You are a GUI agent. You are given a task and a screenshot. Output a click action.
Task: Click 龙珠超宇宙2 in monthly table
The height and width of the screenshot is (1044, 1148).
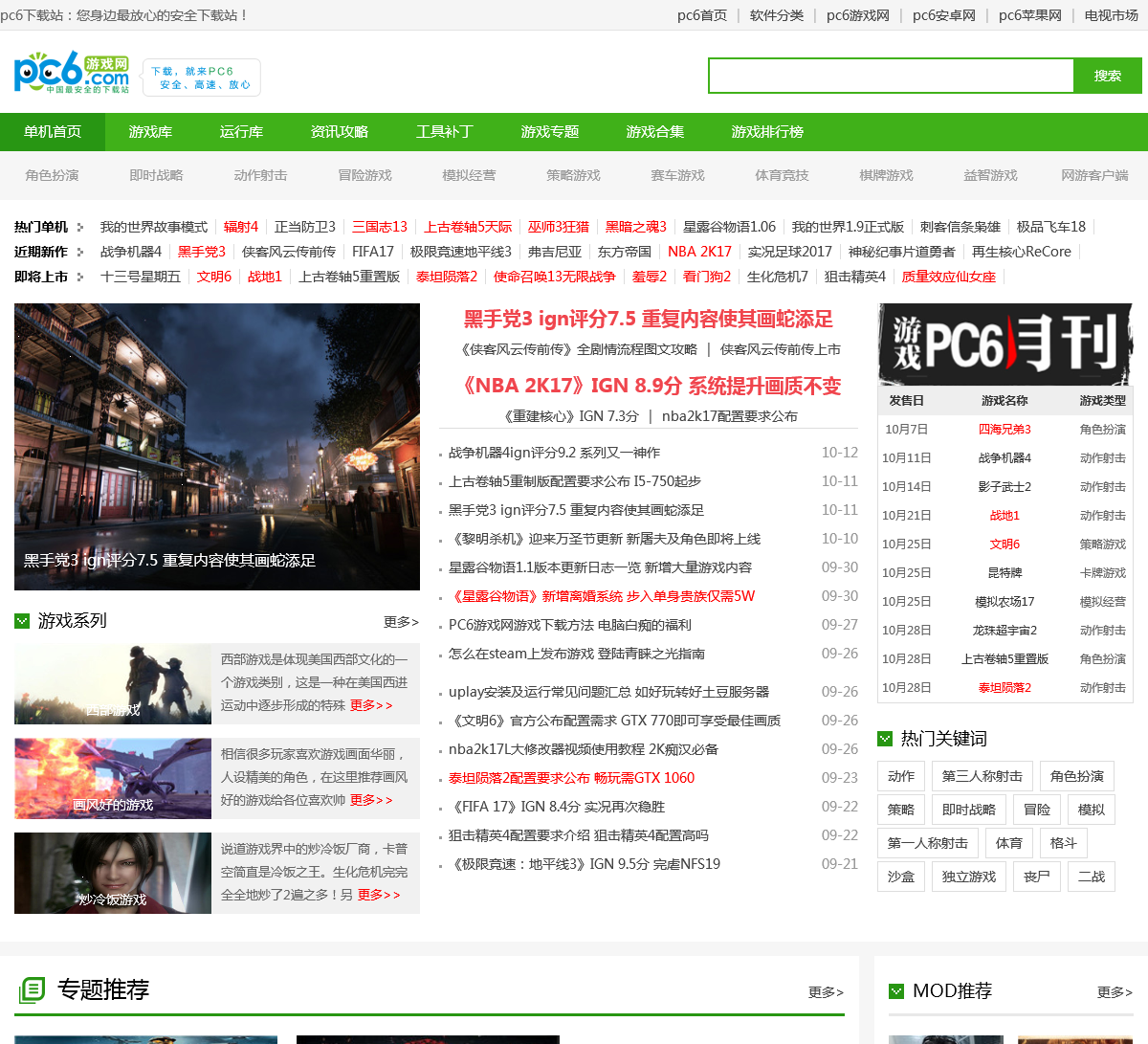pos(1004,631)
